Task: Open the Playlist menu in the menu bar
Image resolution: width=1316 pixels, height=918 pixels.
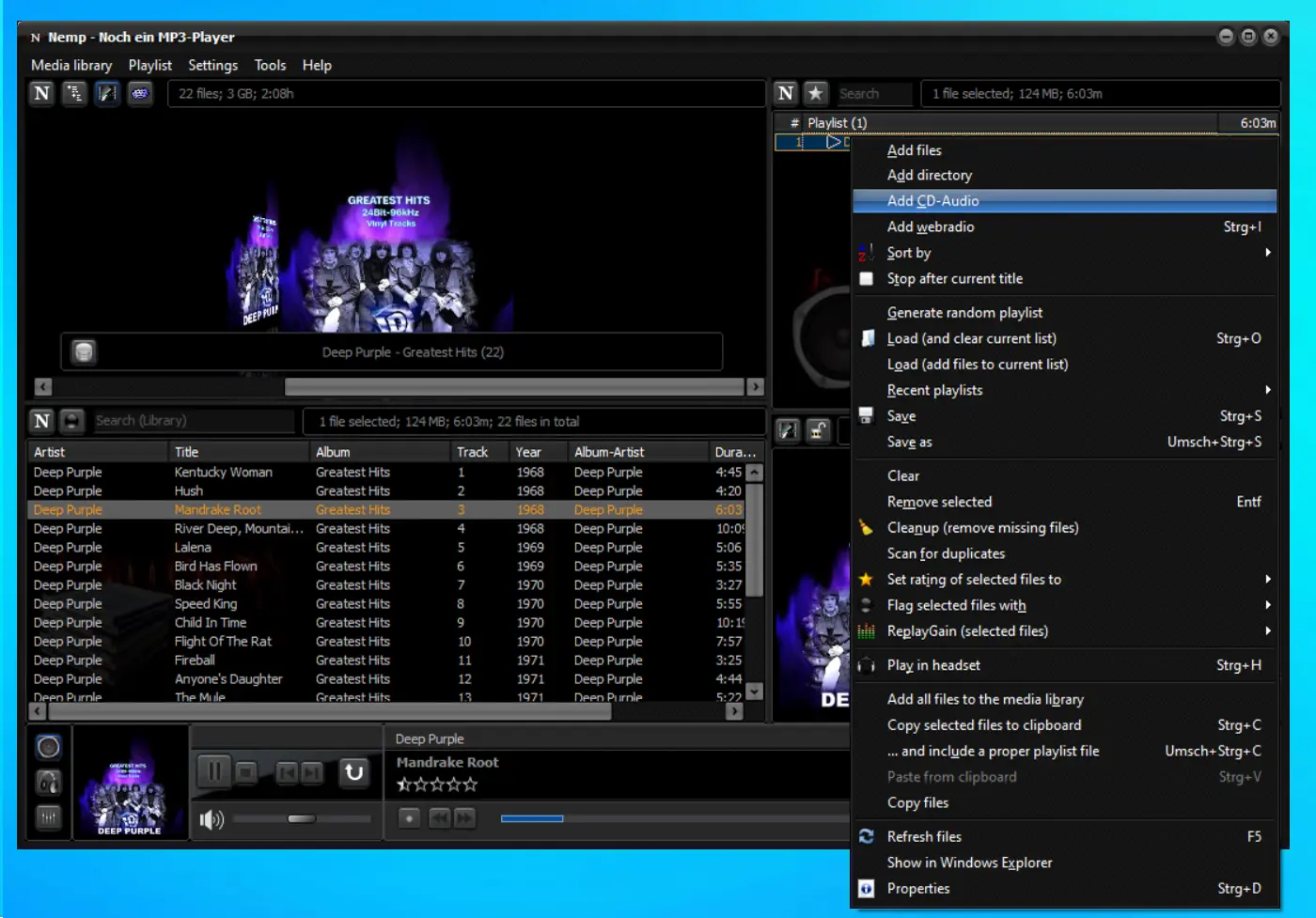Action: pyautogui.click(x=150, y=65)
